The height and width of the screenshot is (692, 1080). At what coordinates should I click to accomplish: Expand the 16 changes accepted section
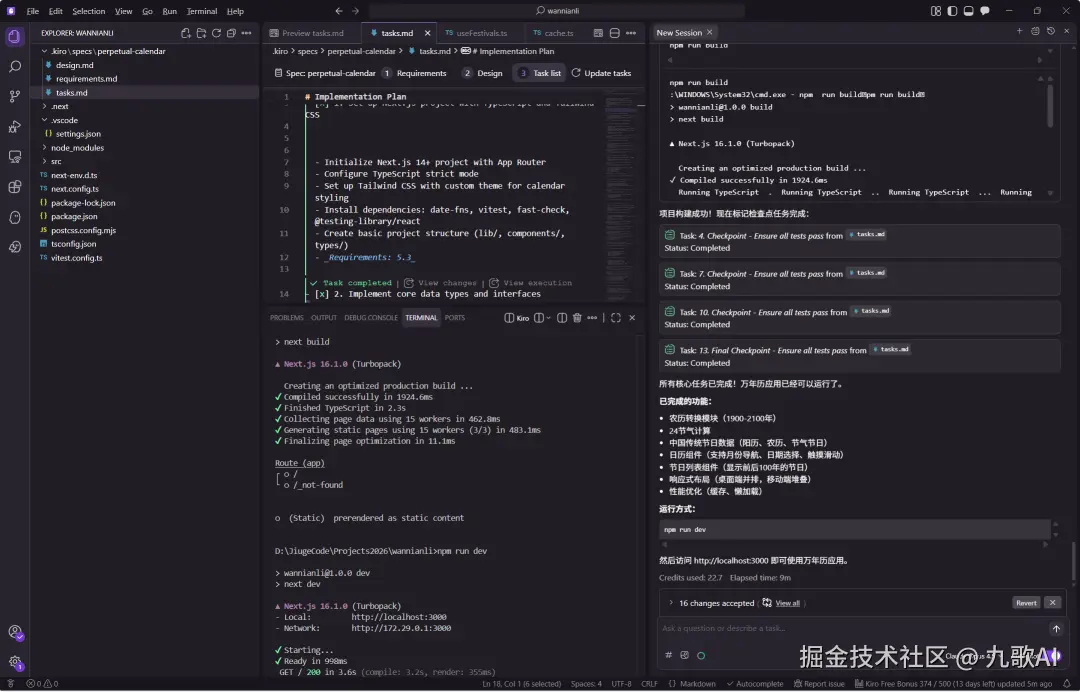click(x=671, y=603)
